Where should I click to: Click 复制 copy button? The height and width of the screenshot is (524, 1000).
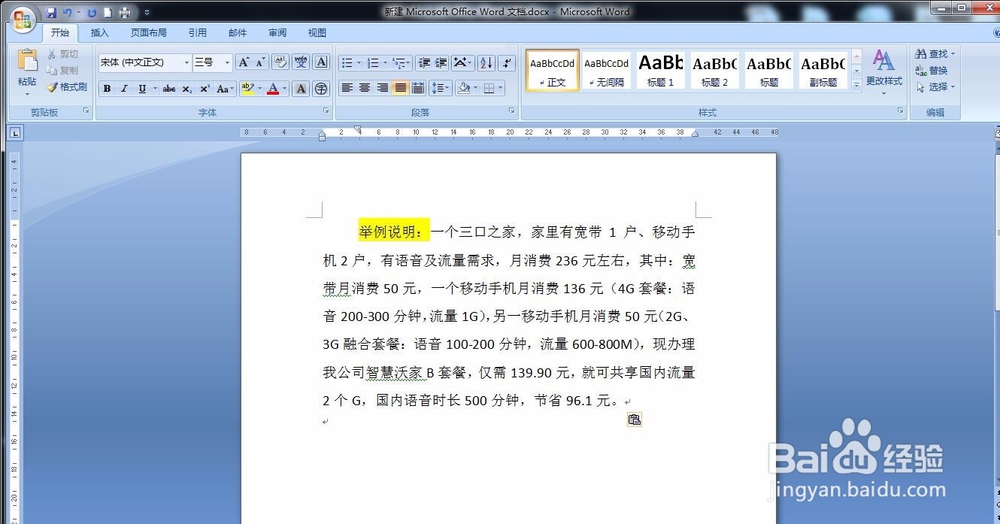63,70
